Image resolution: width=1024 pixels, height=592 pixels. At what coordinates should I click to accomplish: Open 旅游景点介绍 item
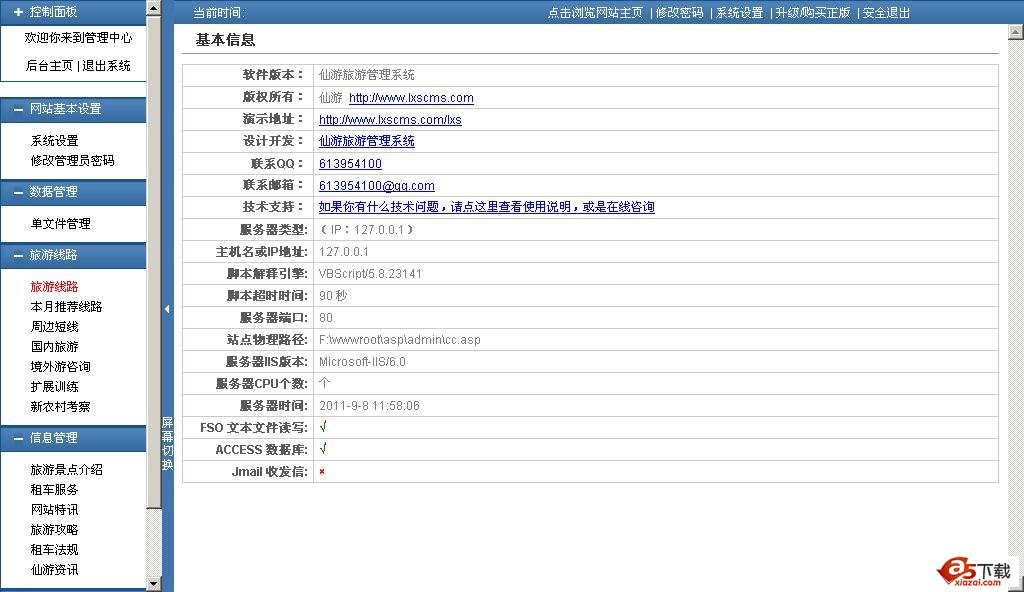click(66, 470)
